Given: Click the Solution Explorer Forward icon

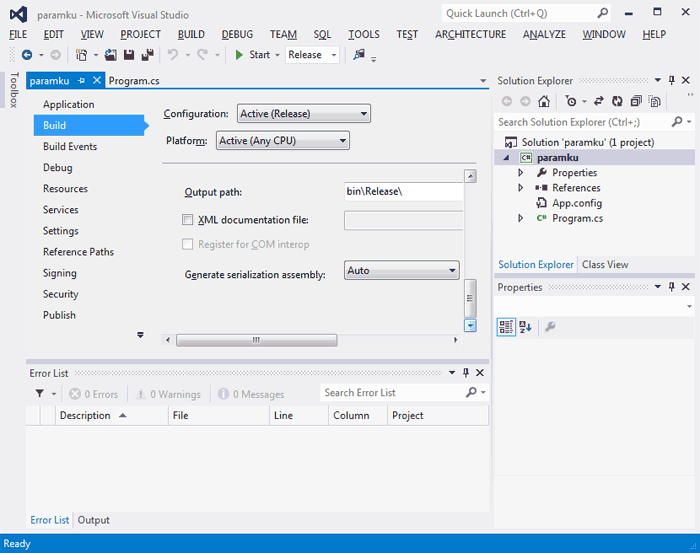Looking at the screenshot, I should pos(525,101).
